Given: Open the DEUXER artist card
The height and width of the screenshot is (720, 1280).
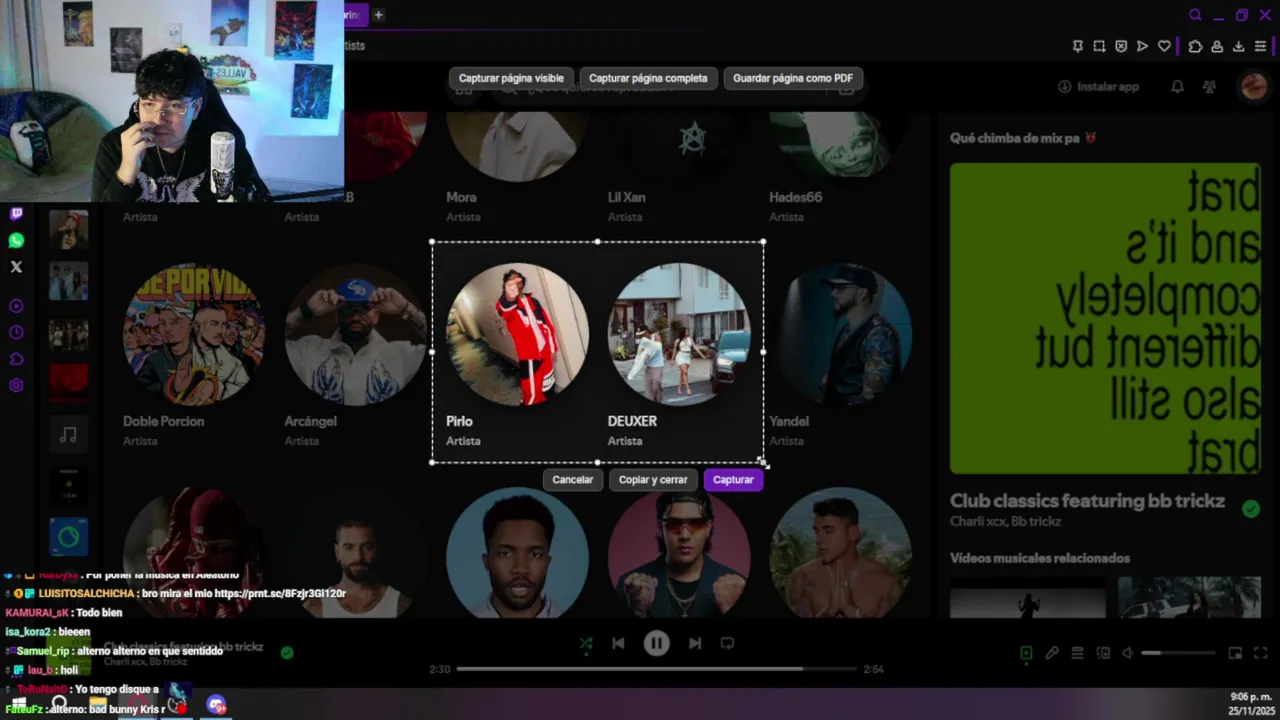Looking at the screenshot, I should [x=678, y=354].
